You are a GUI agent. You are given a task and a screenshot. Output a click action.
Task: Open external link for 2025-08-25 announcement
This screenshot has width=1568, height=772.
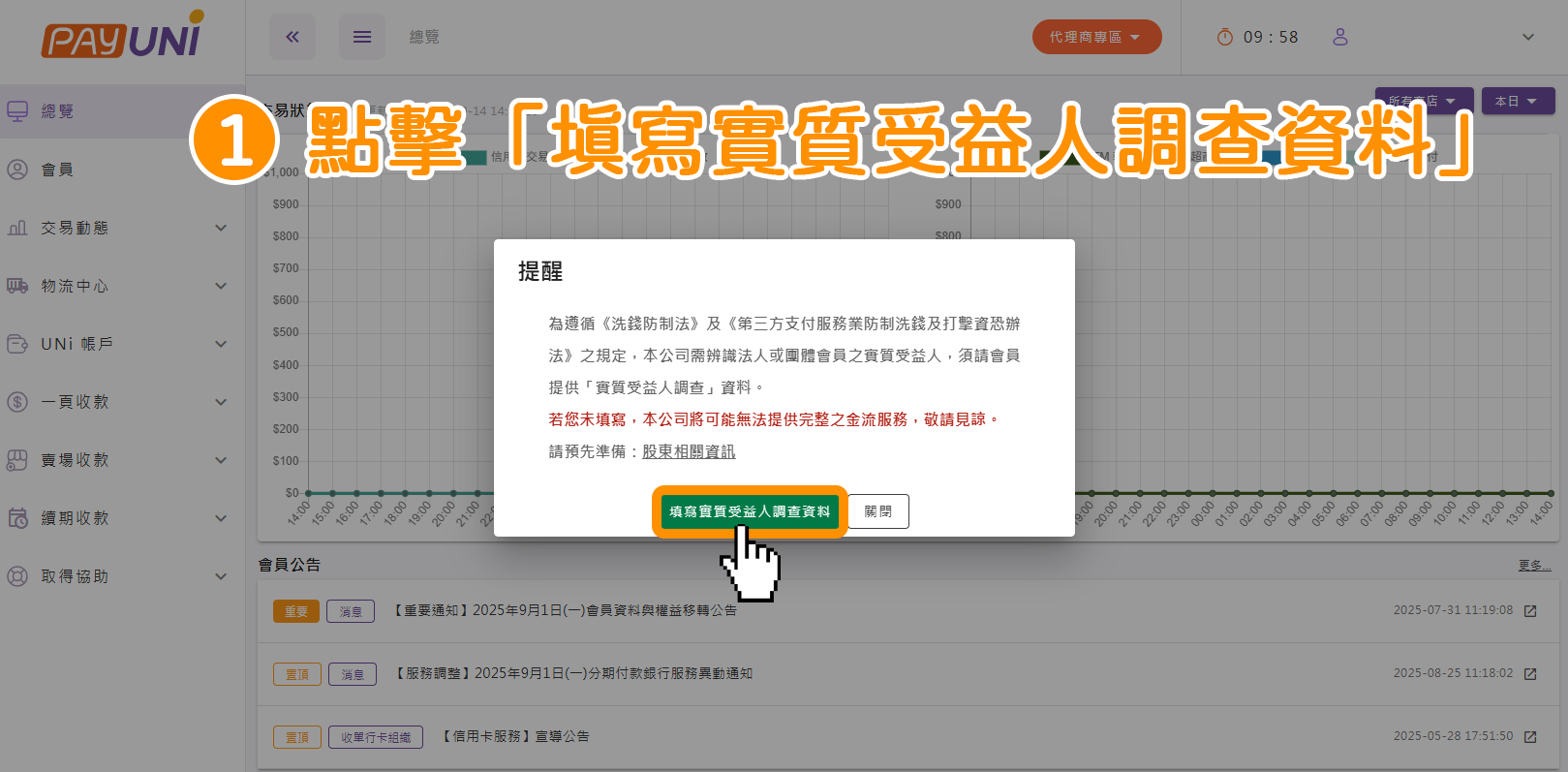(1530, 674)
